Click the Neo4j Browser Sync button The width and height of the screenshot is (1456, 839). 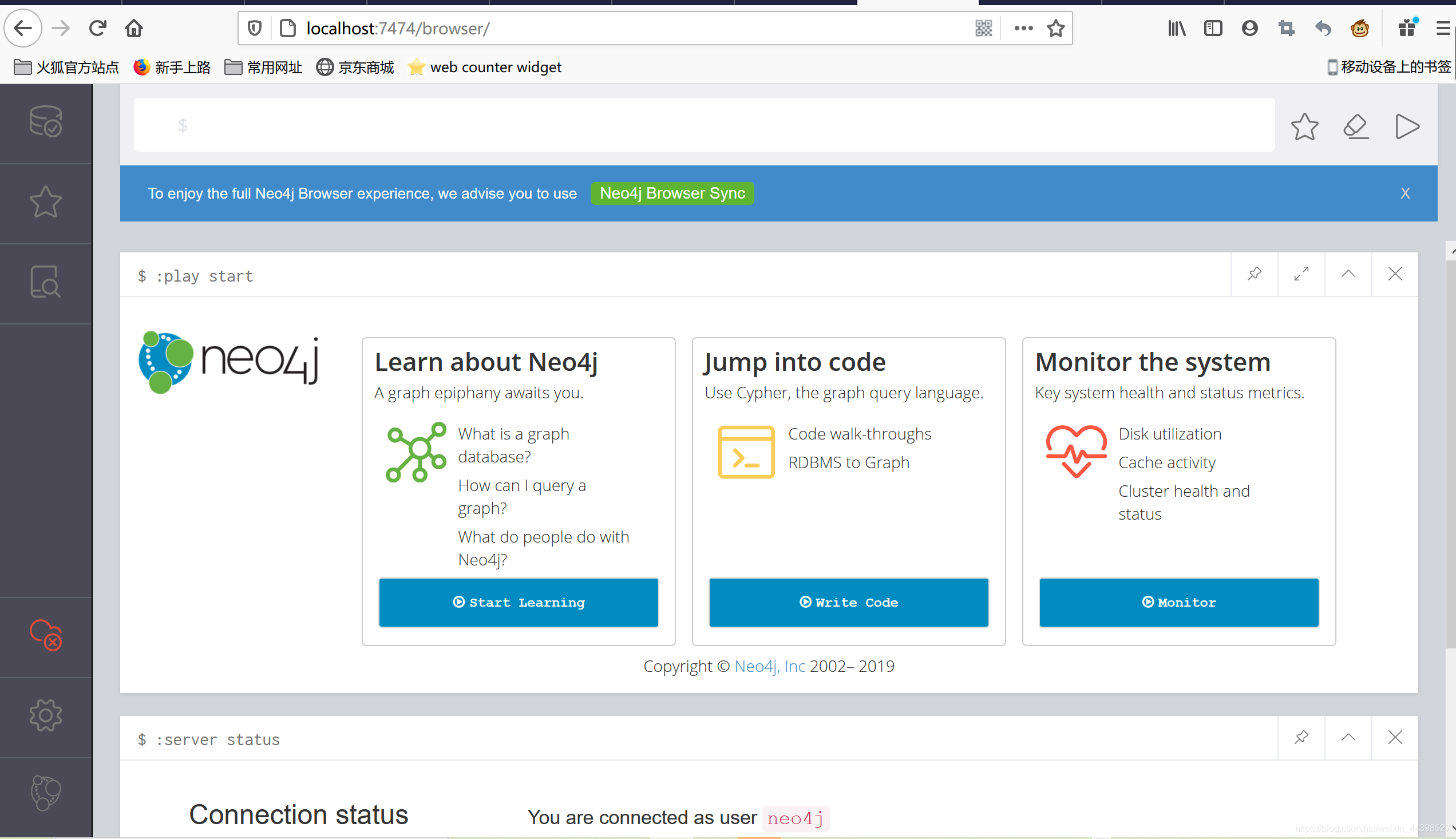[672, 193]
